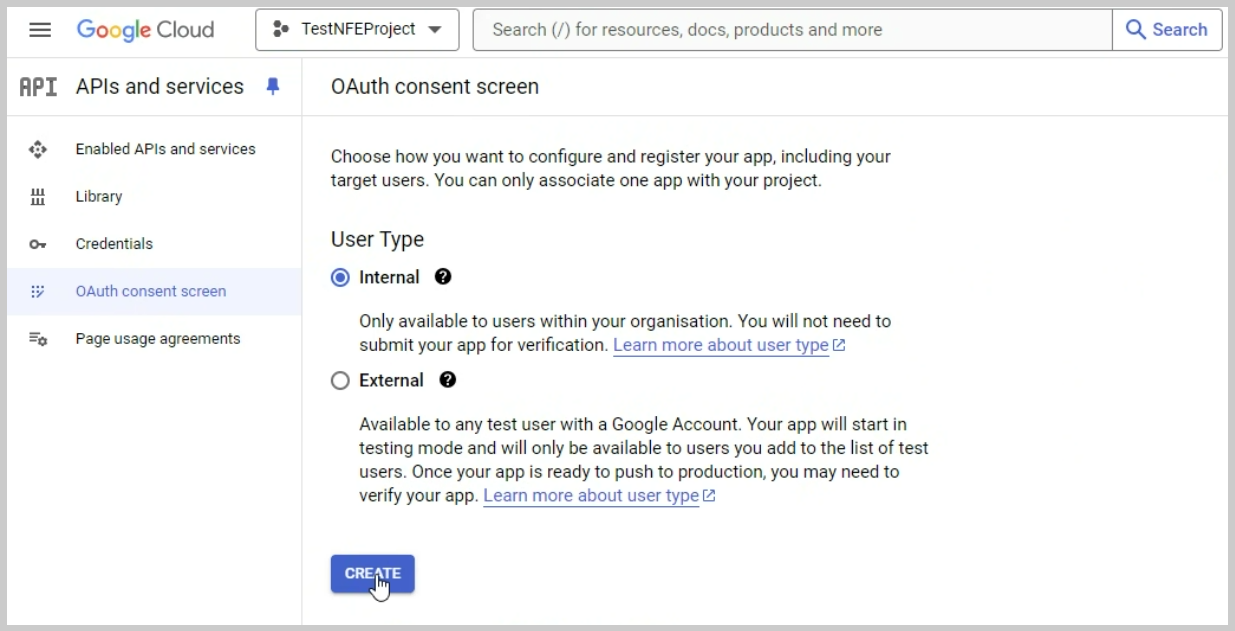Select OAuth consent screen in sidebar
This screenshot has width=1235, height=631.
coord(154,292)
